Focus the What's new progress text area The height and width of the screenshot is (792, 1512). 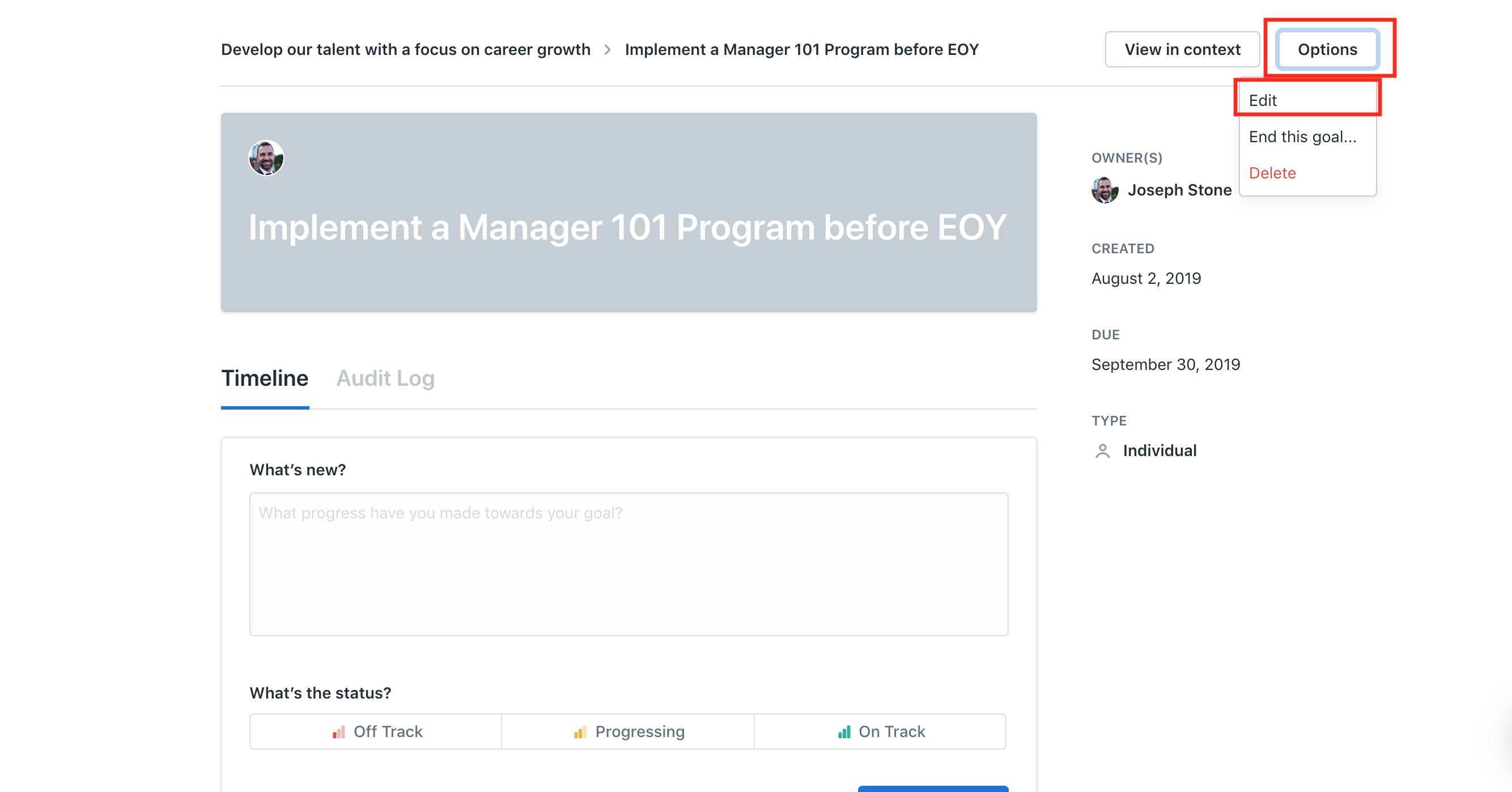coord(628,564)
